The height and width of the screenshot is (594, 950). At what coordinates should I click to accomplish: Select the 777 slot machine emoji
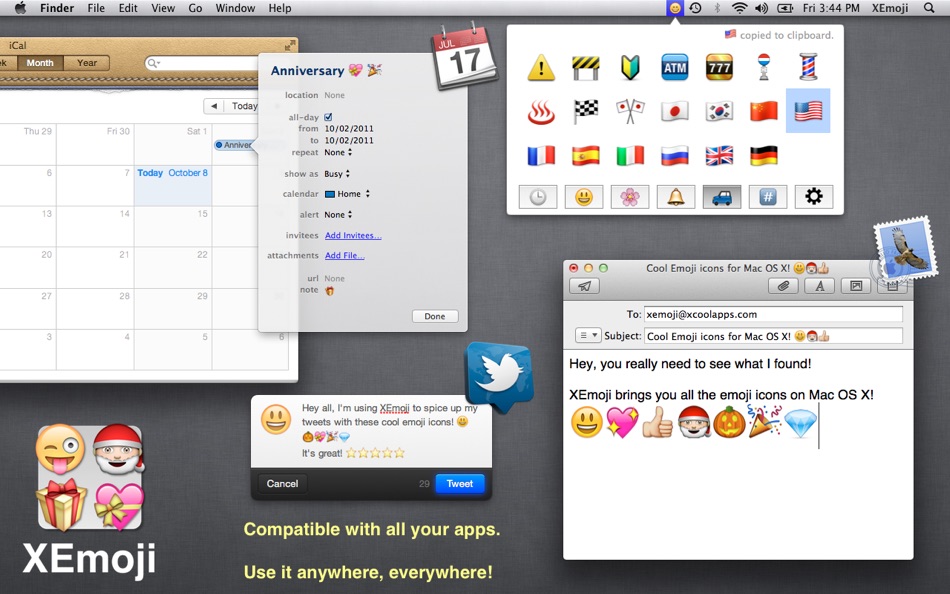coord(719,67)
